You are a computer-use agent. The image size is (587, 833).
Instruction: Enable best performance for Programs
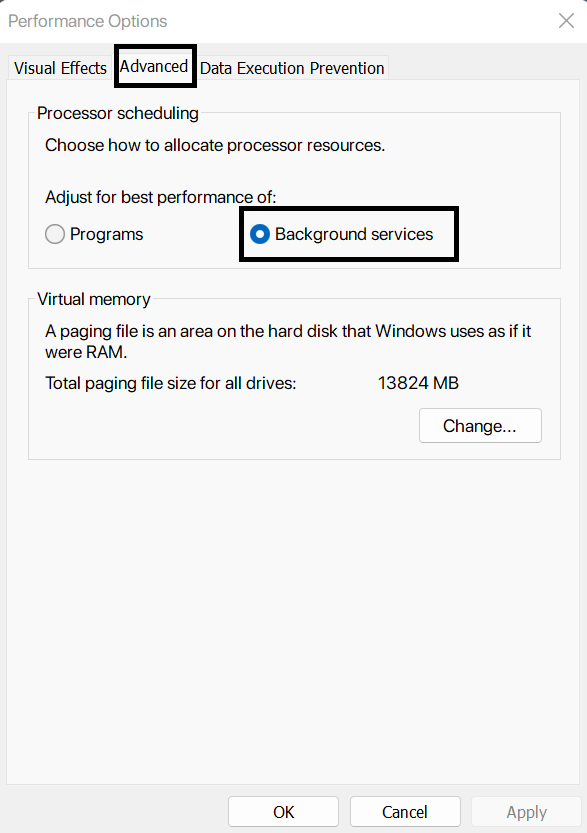(55, 234)
